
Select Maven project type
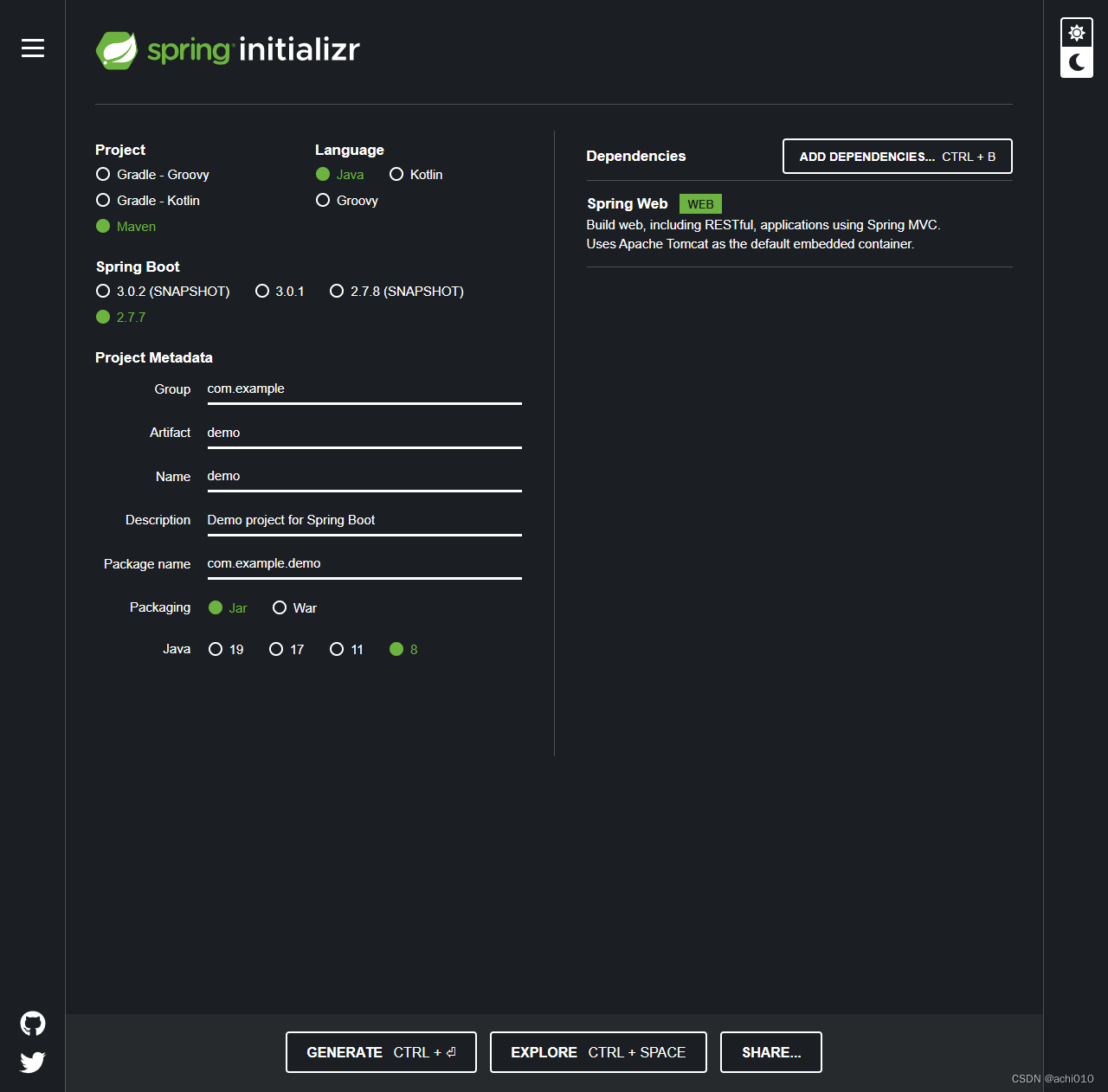[x=126, y=227]
